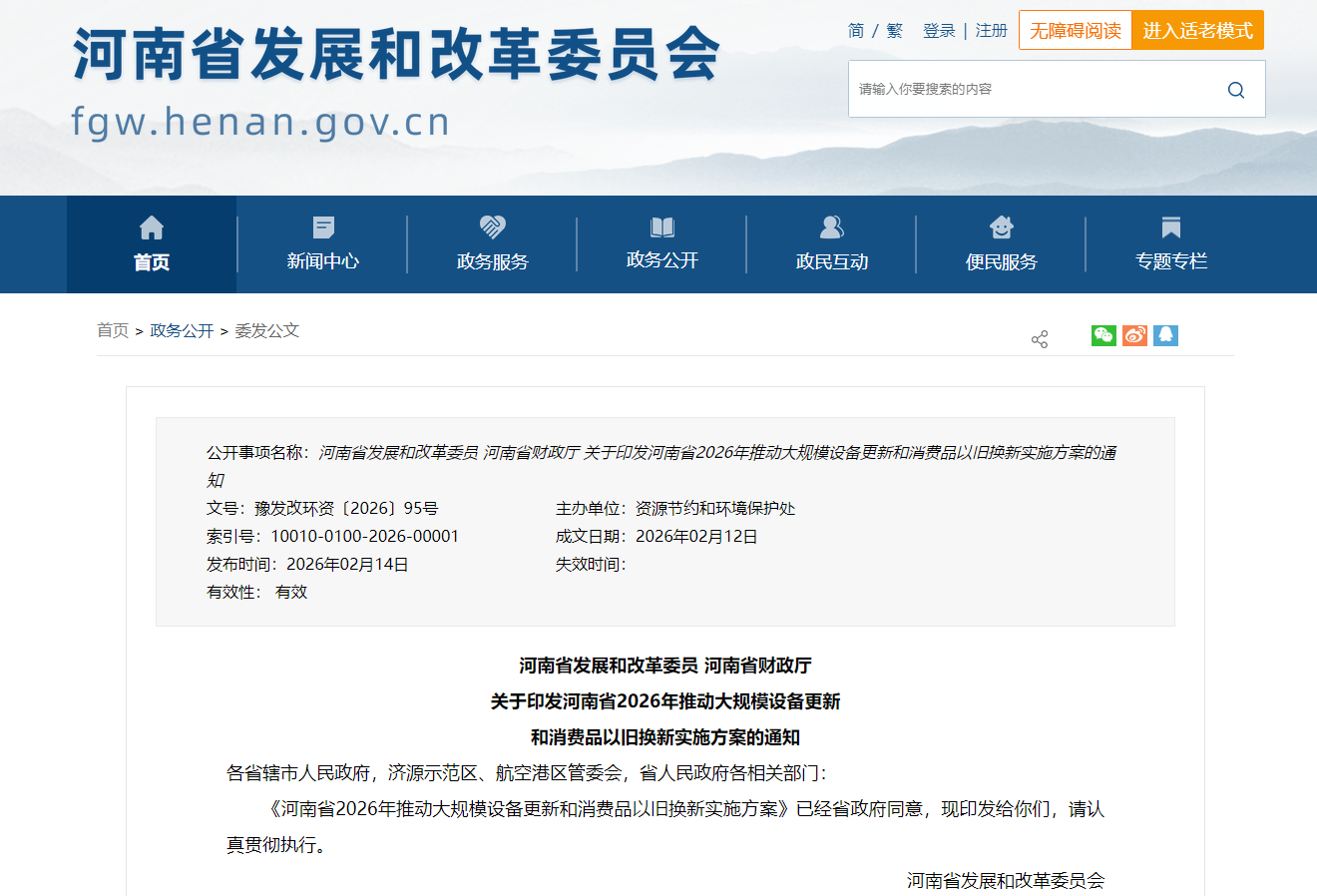
Task: Share via the QQ icon
Action: (1165, 335)
